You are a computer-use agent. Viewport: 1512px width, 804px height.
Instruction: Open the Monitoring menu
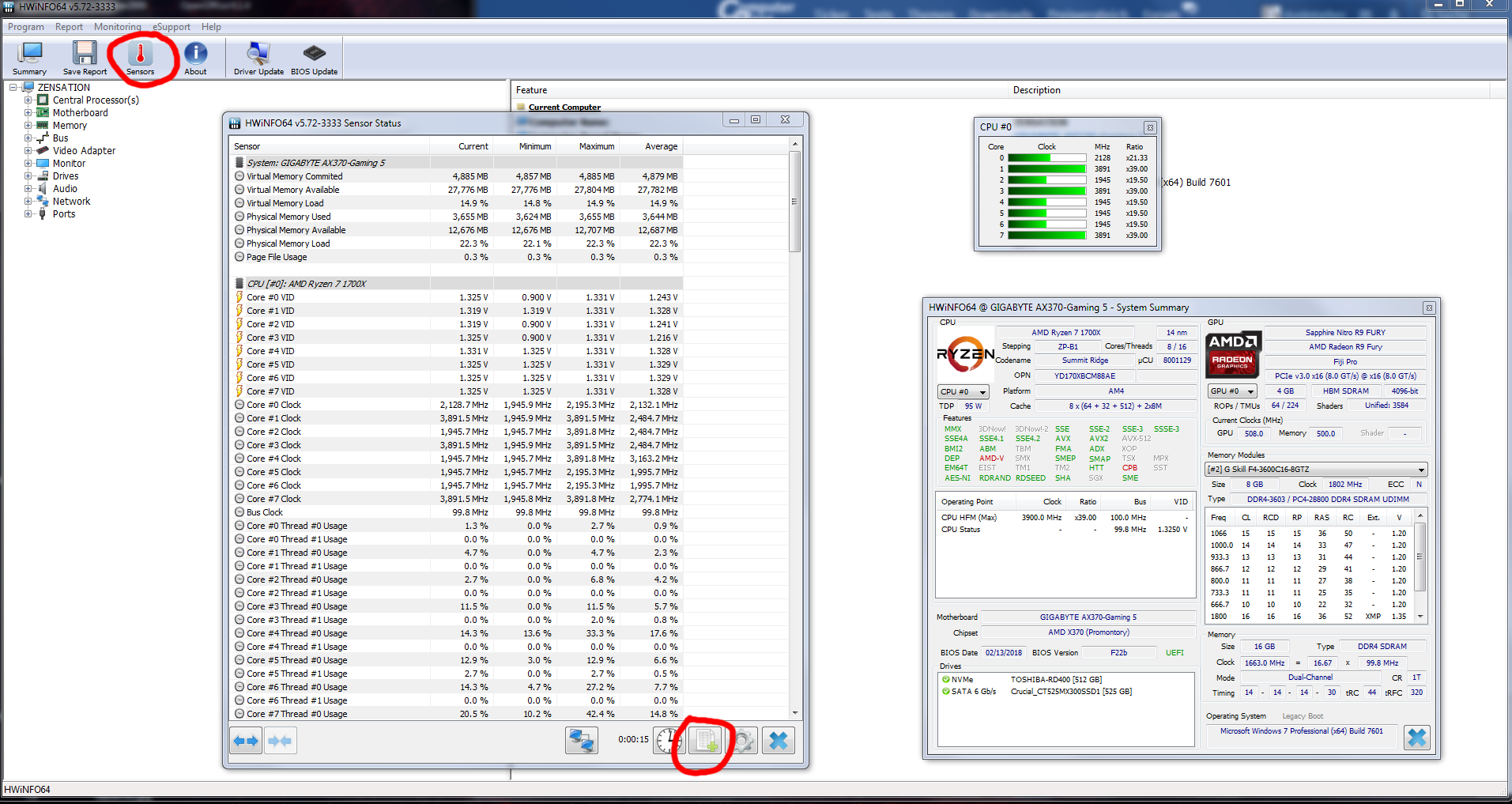[x=117, y=27]
